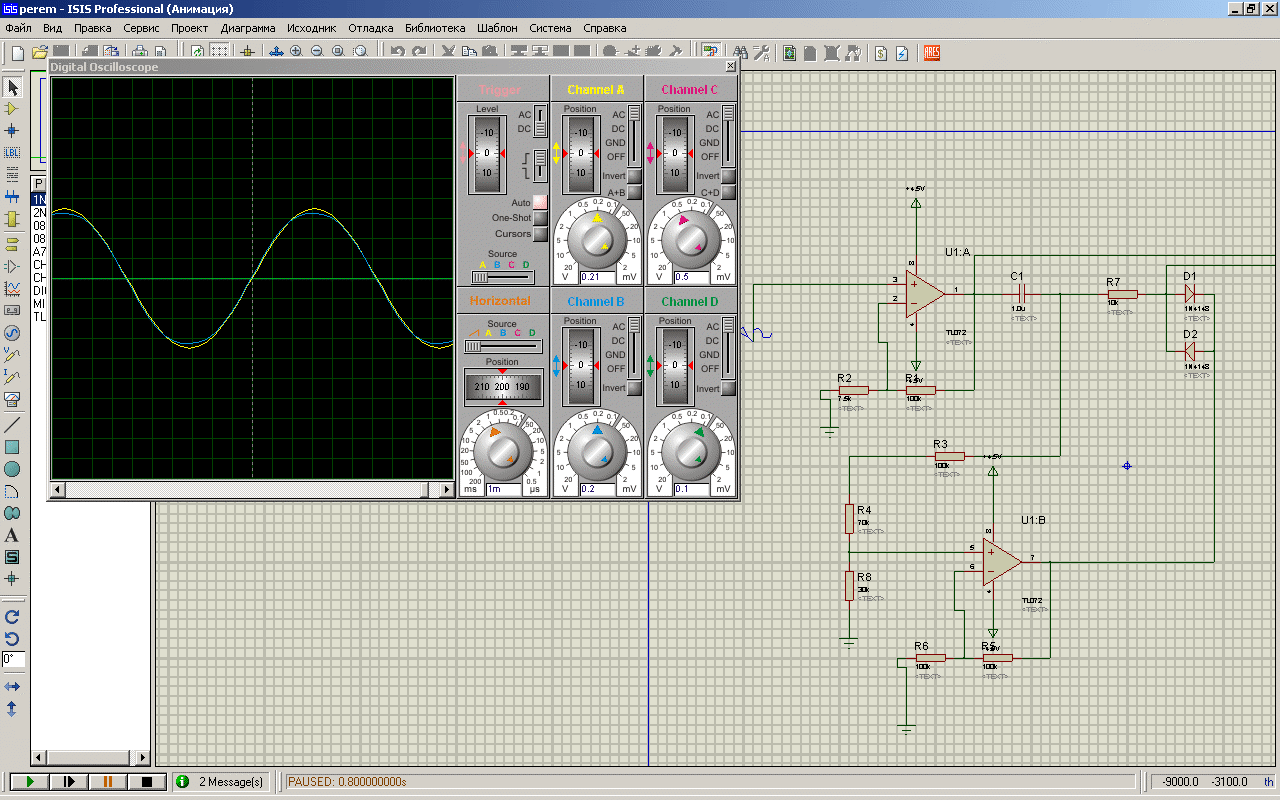Image resolution: width=1280 pixels, height=800 pixels.
Task: Rotate clockwise using the rotation icon
Action: coord(12,617)
